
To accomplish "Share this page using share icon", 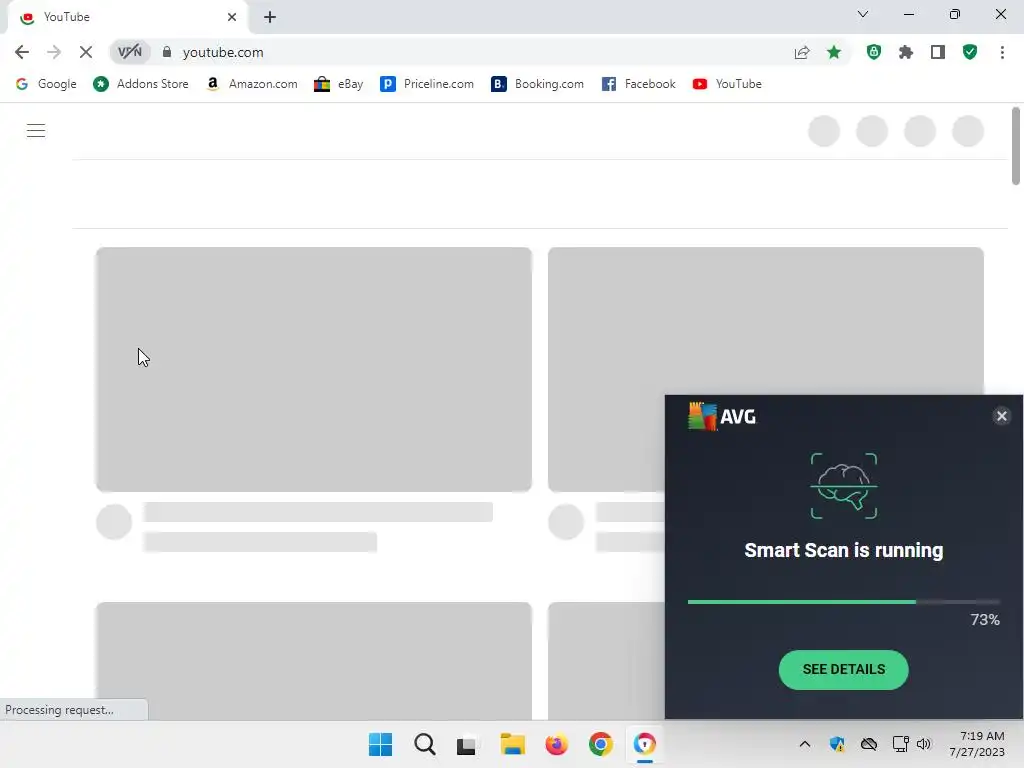I will click(x=802, y=52).
